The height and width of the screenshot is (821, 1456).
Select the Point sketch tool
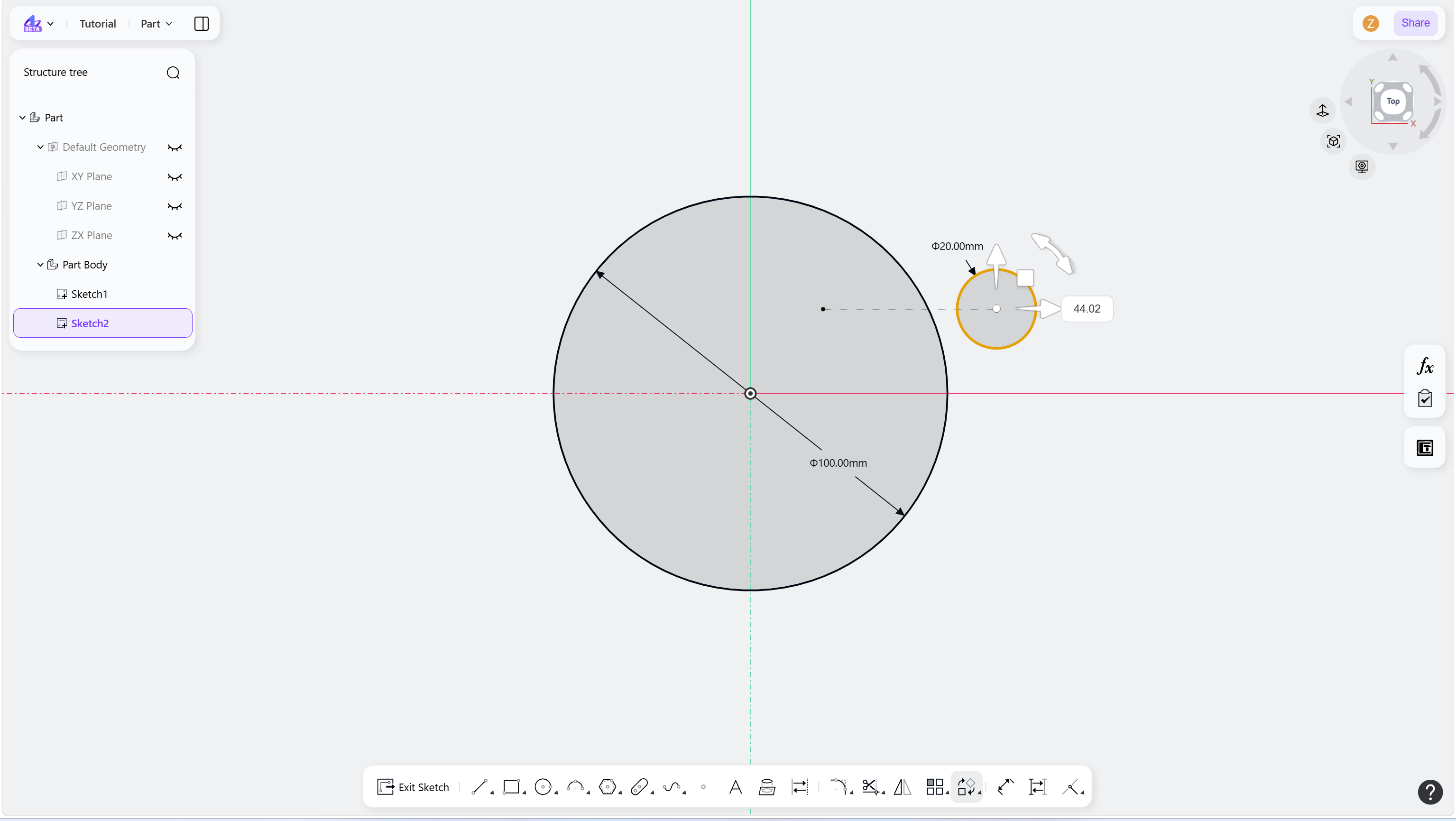pyautogui.click(x=703, y=786)
